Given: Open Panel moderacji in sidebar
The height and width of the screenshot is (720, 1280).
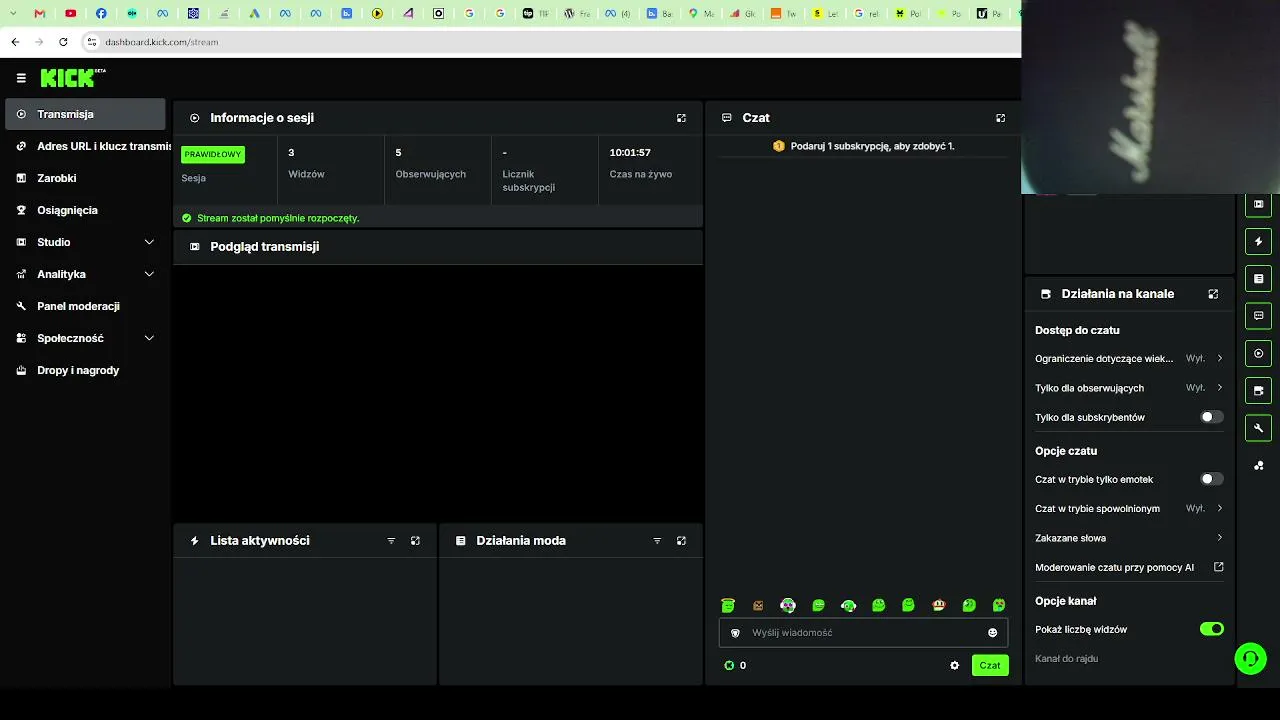Looking at the screenshot, I should pos(85,306).
